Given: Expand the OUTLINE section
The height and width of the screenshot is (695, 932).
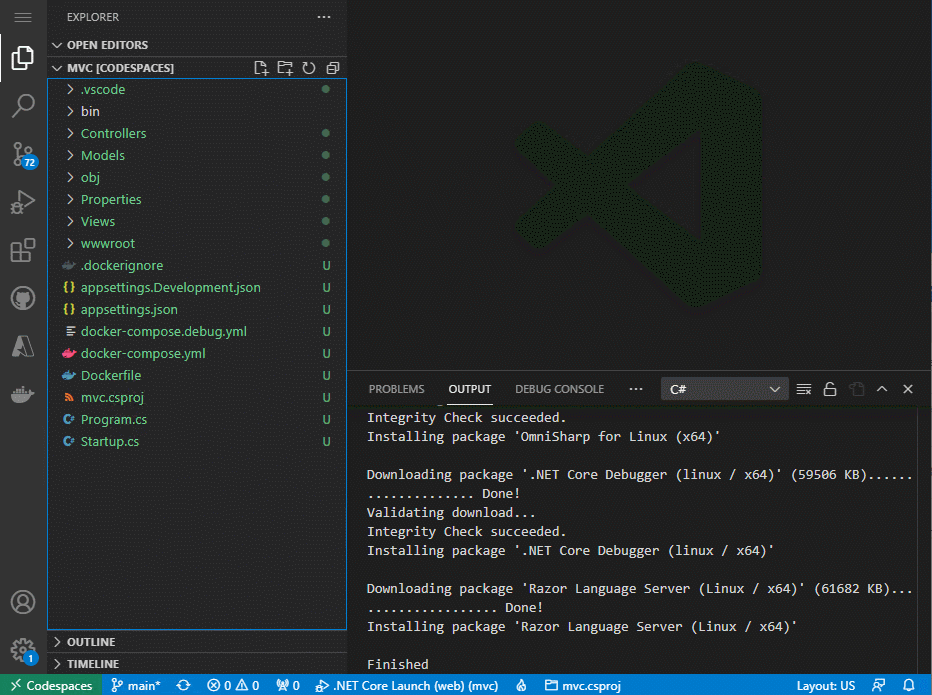Looking at the screenshot, I should click(x=197, y=642).
